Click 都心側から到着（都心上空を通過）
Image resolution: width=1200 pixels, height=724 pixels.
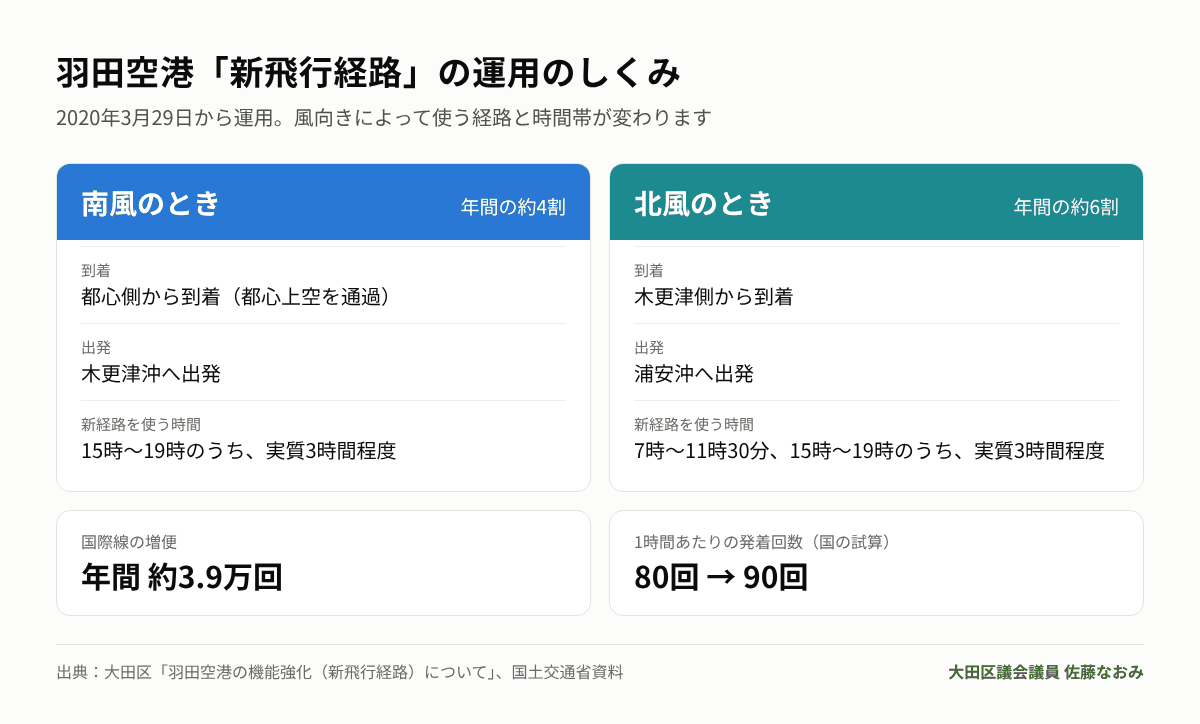235,297
